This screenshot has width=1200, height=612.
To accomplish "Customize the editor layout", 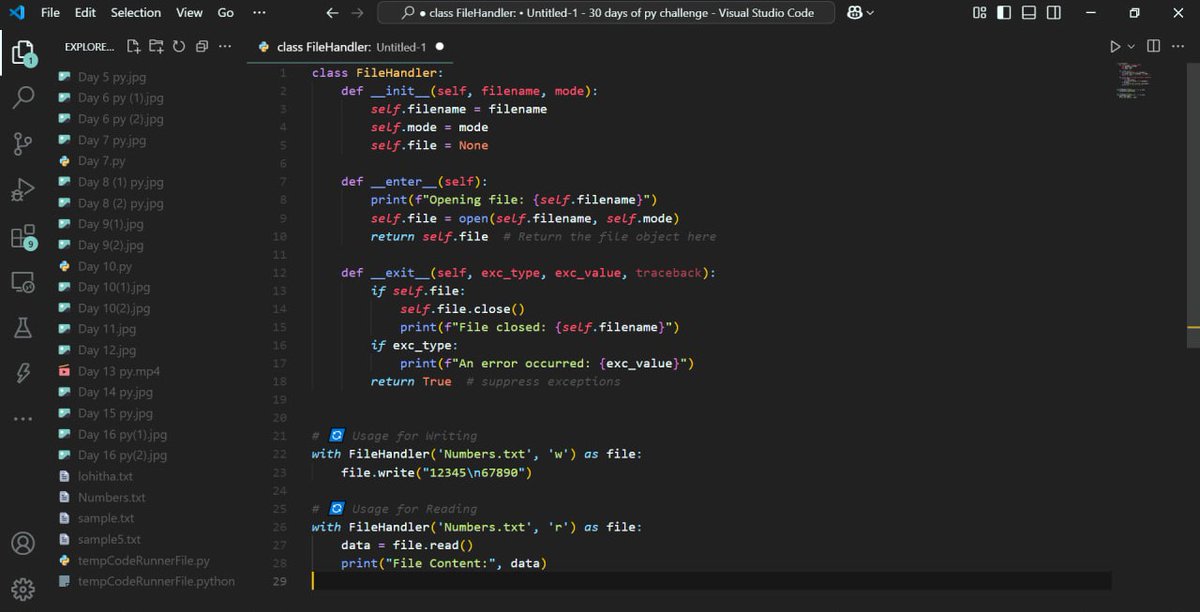I will (x=980, y=13).
